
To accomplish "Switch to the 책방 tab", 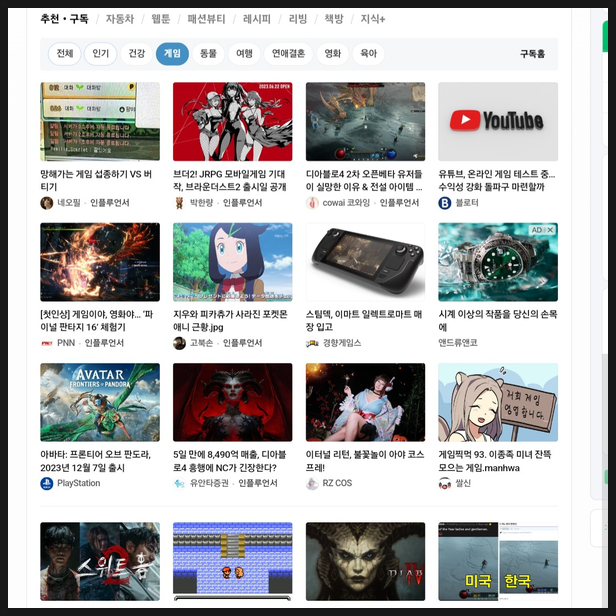I will point(334,19).
